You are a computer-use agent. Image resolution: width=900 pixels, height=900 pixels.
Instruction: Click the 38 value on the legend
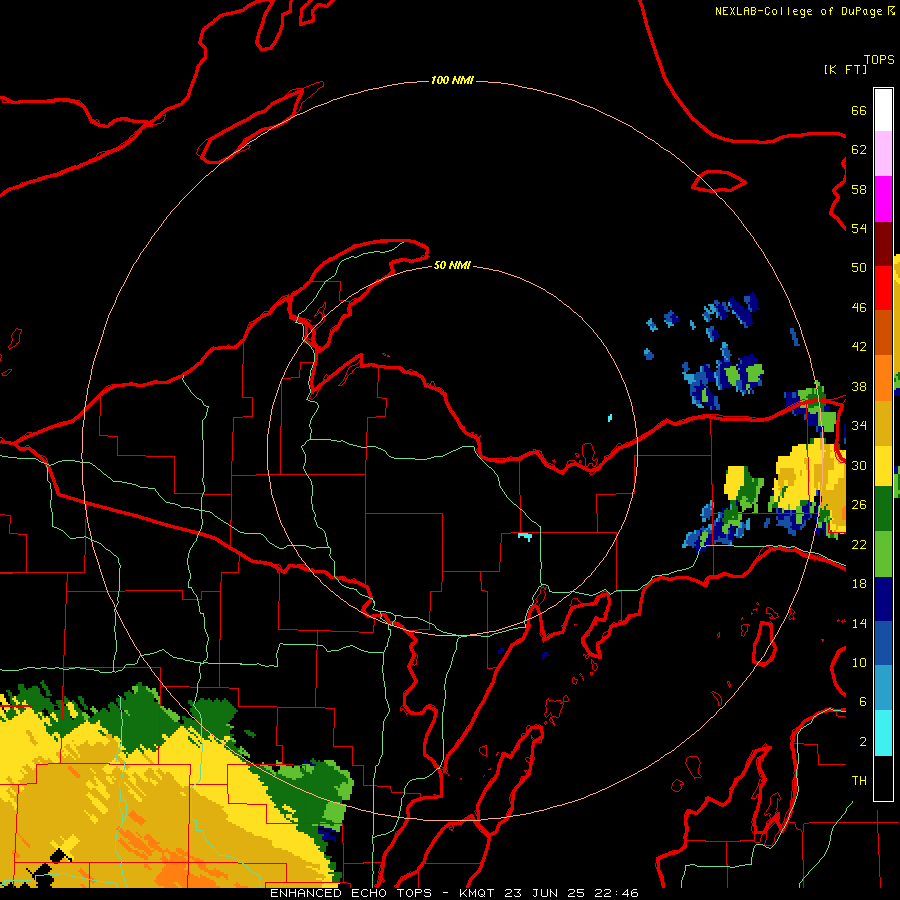(x=859, y=386)
